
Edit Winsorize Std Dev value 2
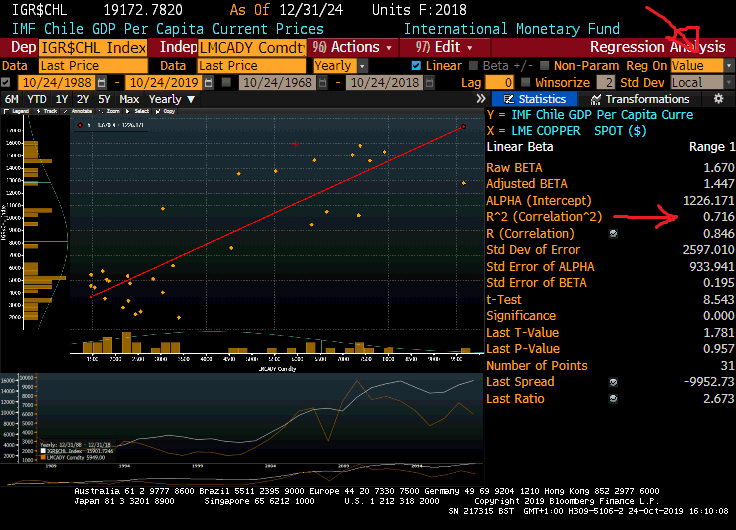pyautogui.click(x=606, y=83)
